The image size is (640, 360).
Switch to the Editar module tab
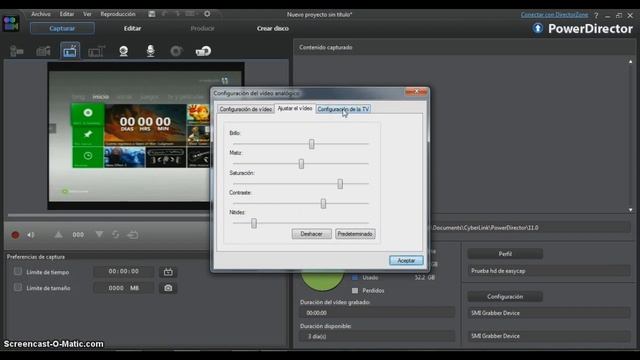tap(132, 28)
